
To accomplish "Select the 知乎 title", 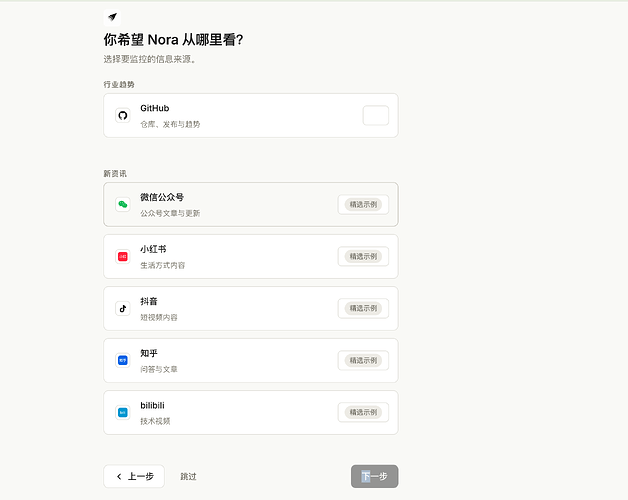I will 149,353.
